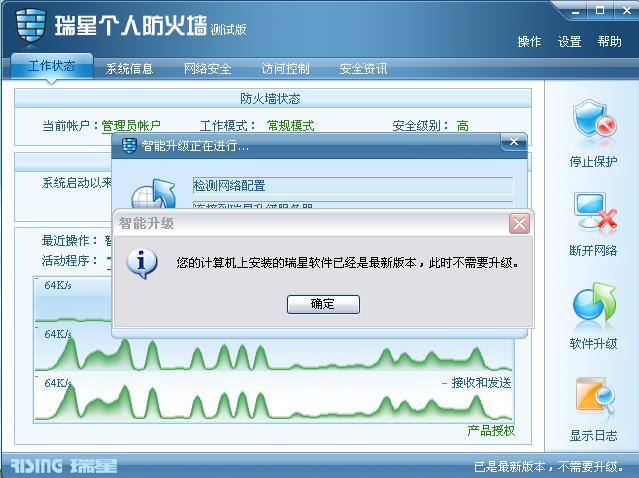This screenshot has width=639, height=478.
Task: Click the blue info icon in the dialog
Action: pyautogui.click(x=141, y=263)
